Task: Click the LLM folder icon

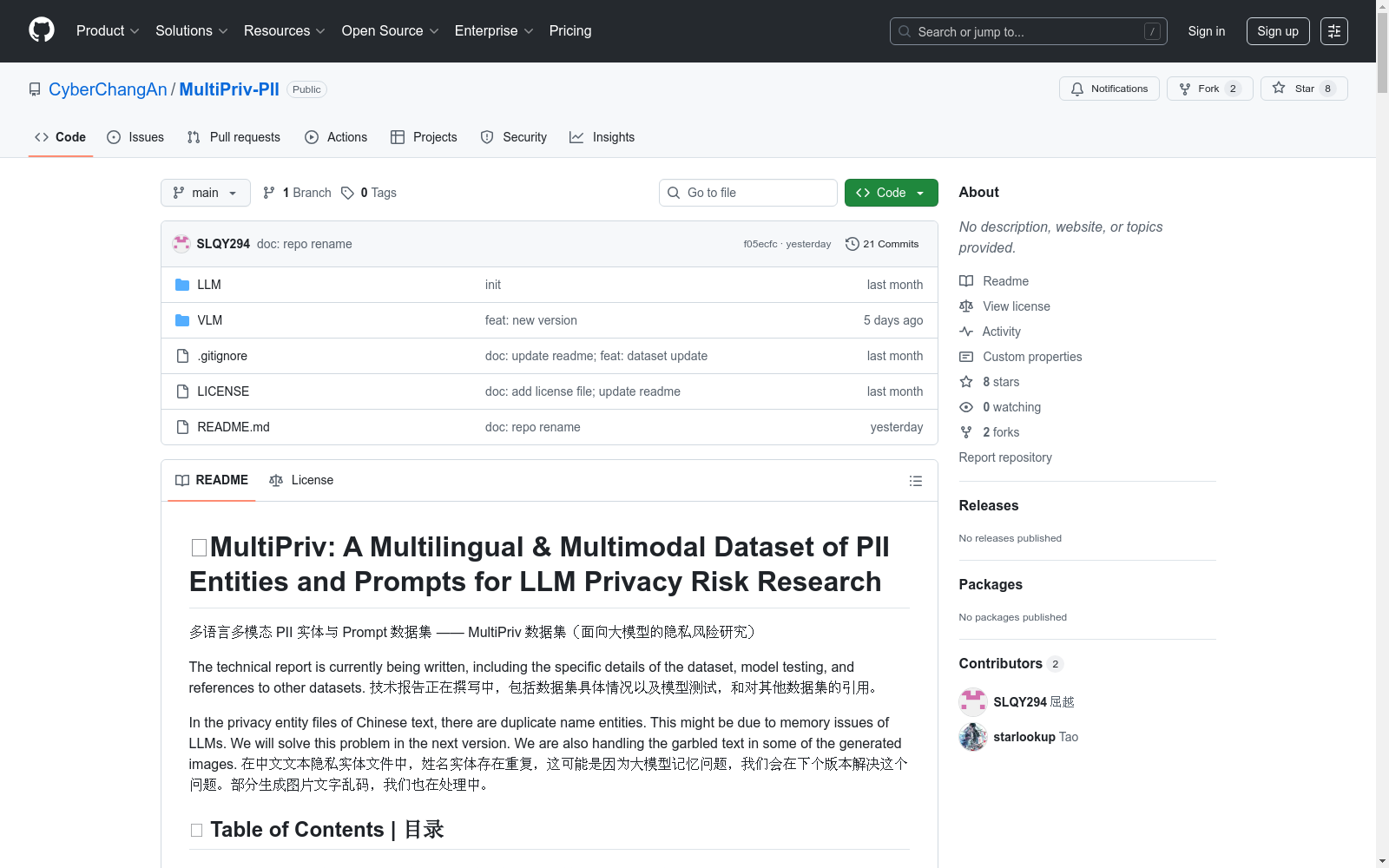Action: click(x=182, y=285)
